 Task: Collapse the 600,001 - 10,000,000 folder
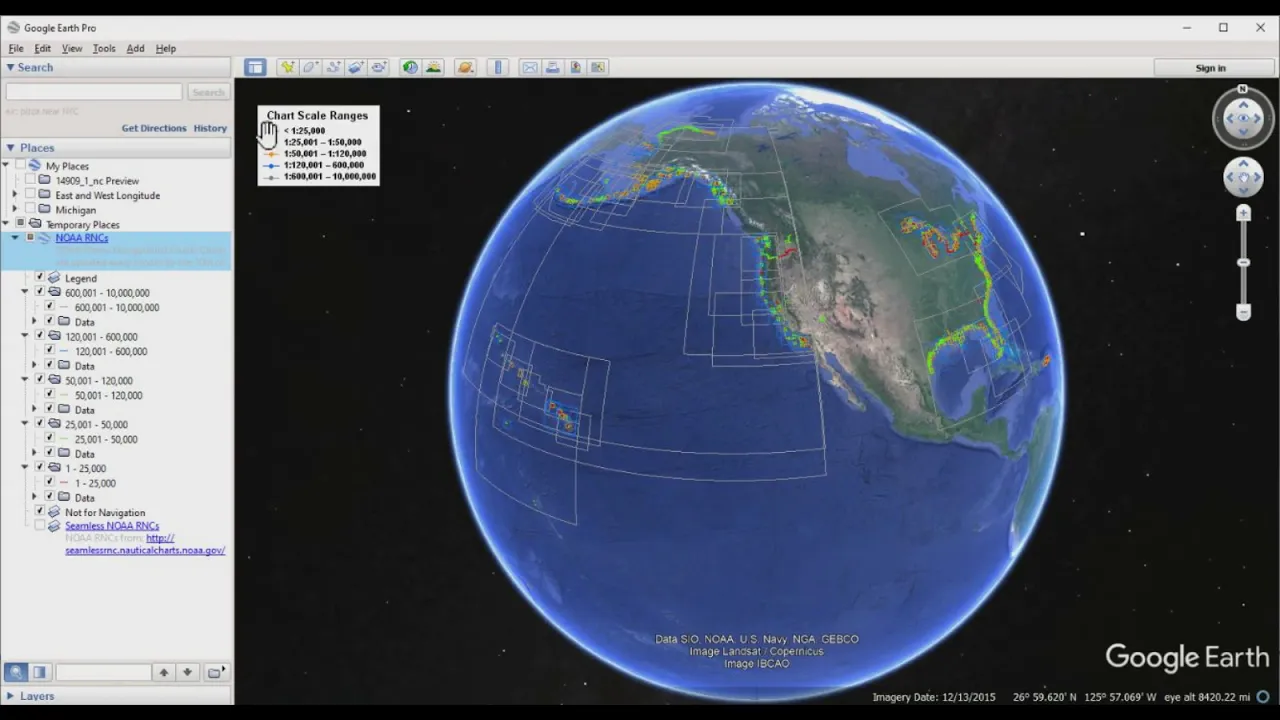(x=25, y=292)
